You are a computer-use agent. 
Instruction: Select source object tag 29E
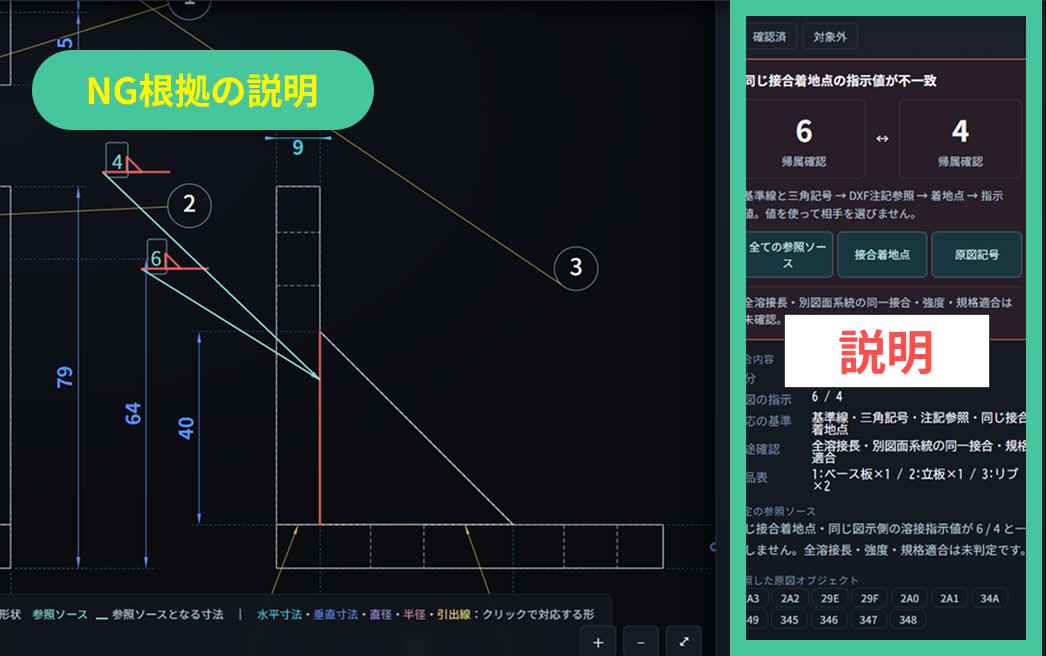[x=830, y=599]
